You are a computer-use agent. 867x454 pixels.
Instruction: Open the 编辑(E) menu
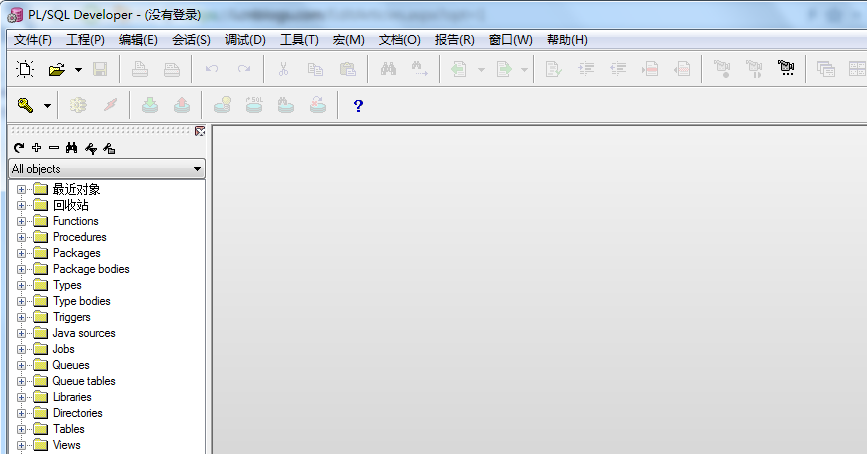138,40
